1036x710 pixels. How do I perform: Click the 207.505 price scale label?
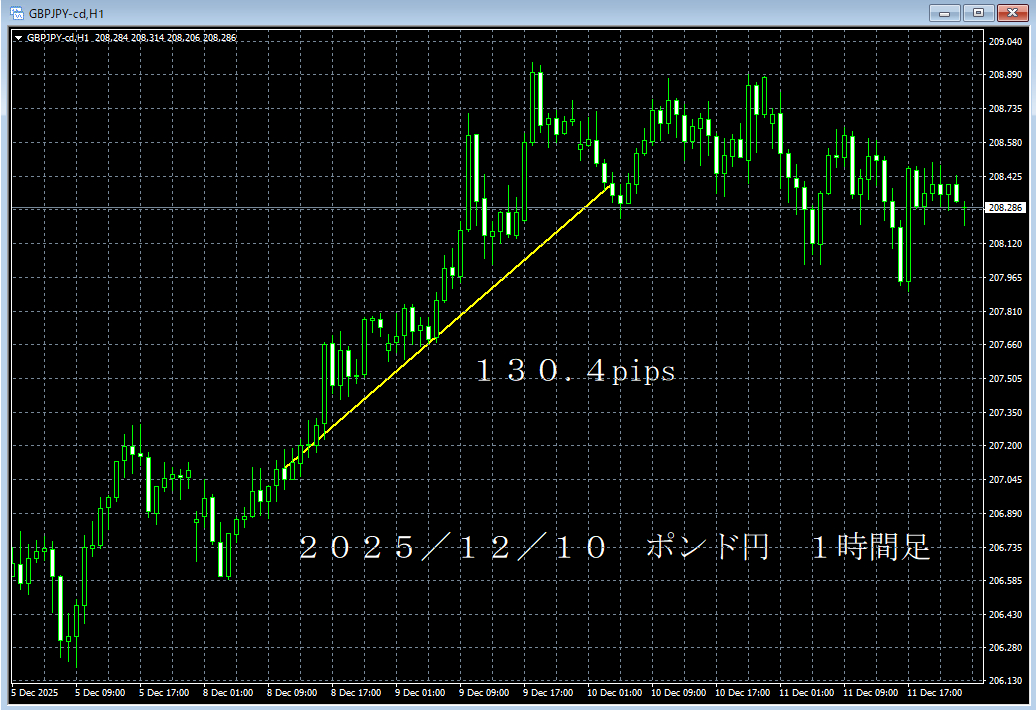1005,379
